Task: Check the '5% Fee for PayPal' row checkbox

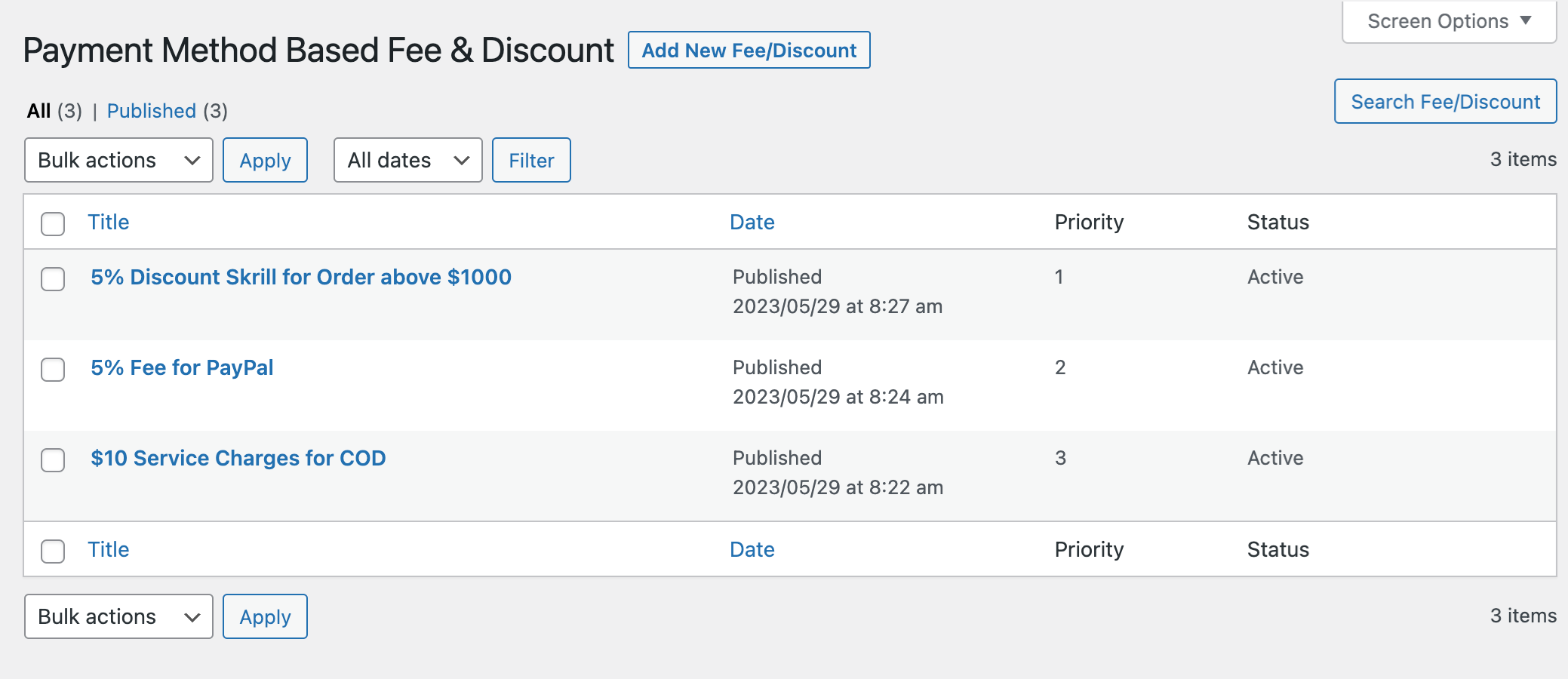Action: click(53, 370)
